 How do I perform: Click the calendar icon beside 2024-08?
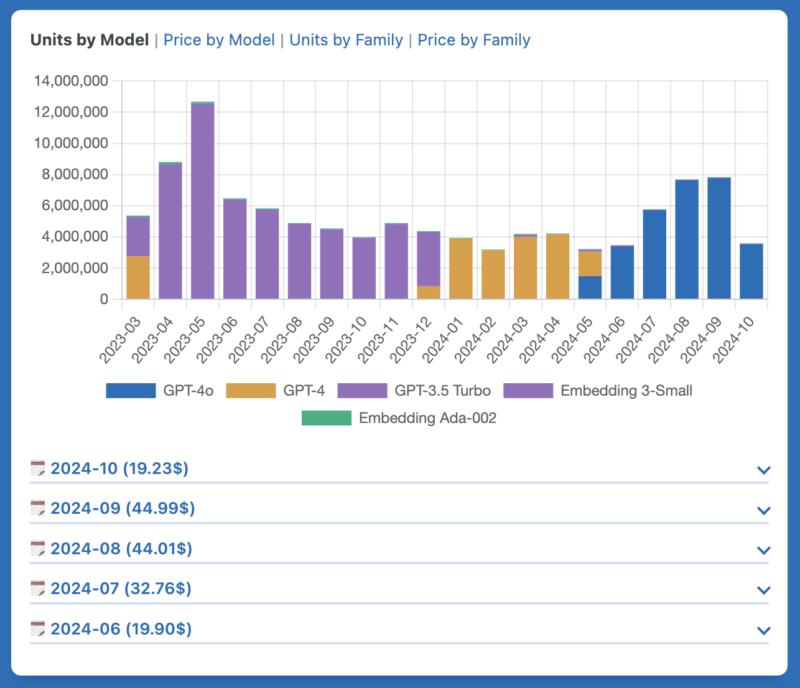click(38, 548)
